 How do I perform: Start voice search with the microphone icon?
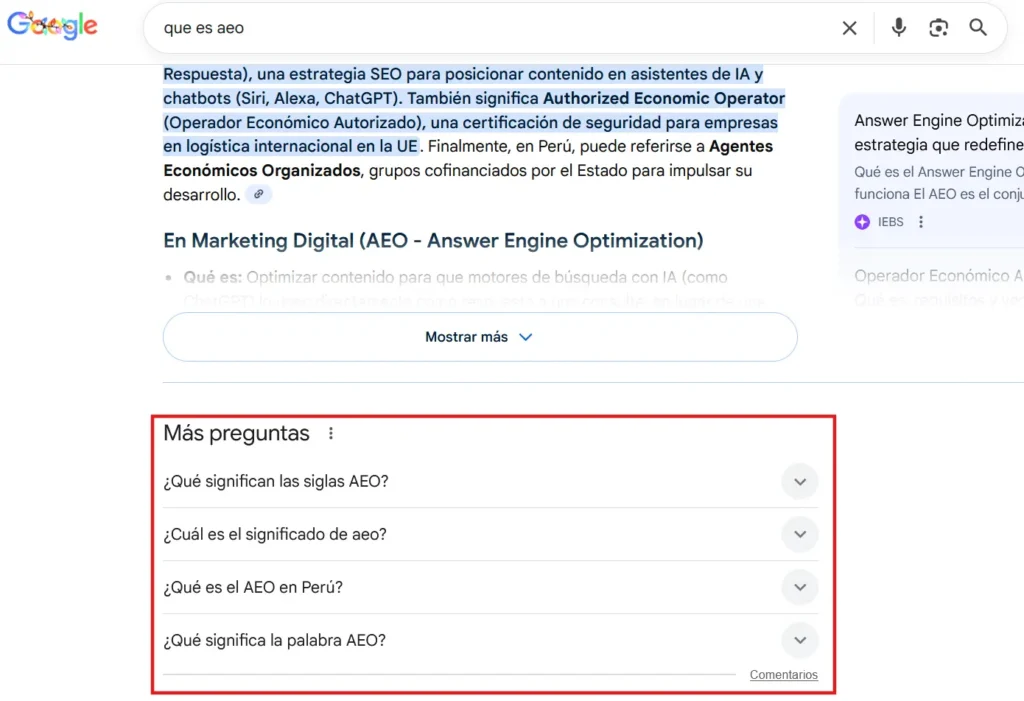tap(899, 27)
